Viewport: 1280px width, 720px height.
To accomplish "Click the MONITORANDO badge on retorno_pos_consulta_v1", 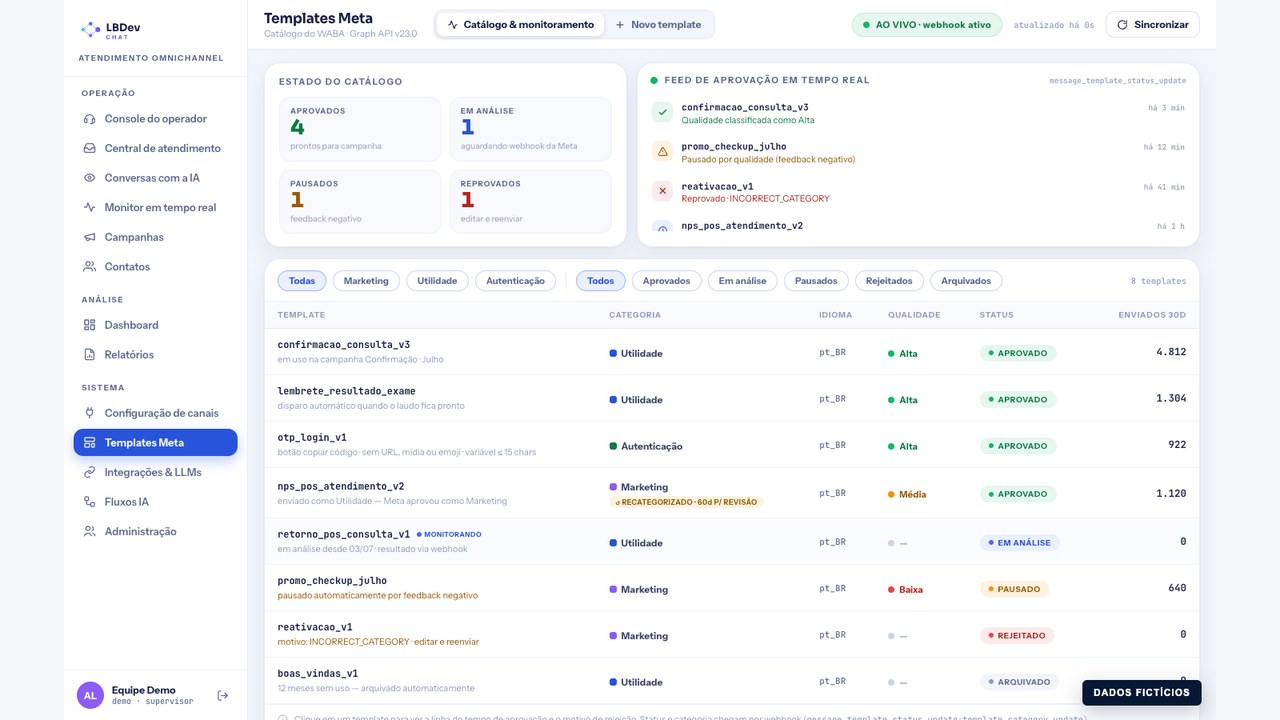I will [x=449, y=534].
